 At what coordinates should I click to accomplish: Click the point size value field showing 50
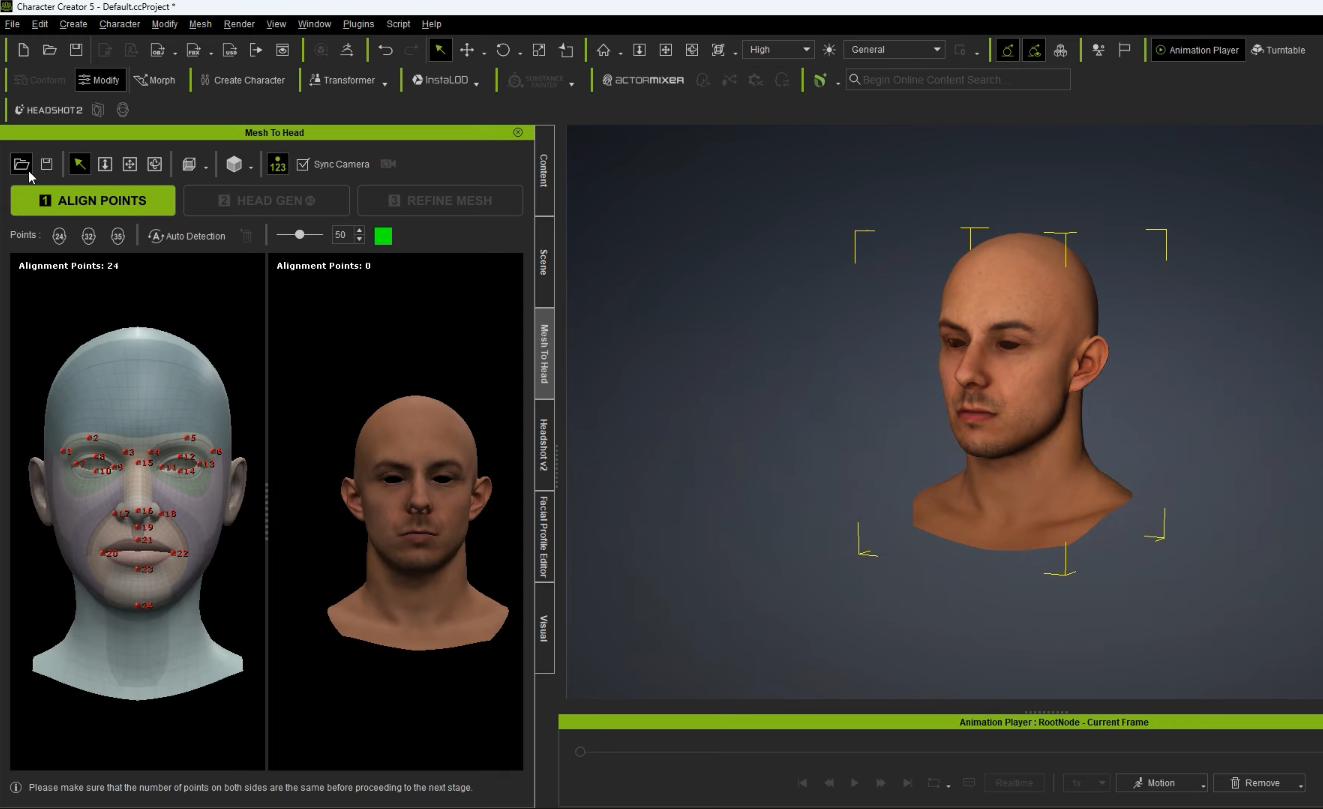point(342,236)
